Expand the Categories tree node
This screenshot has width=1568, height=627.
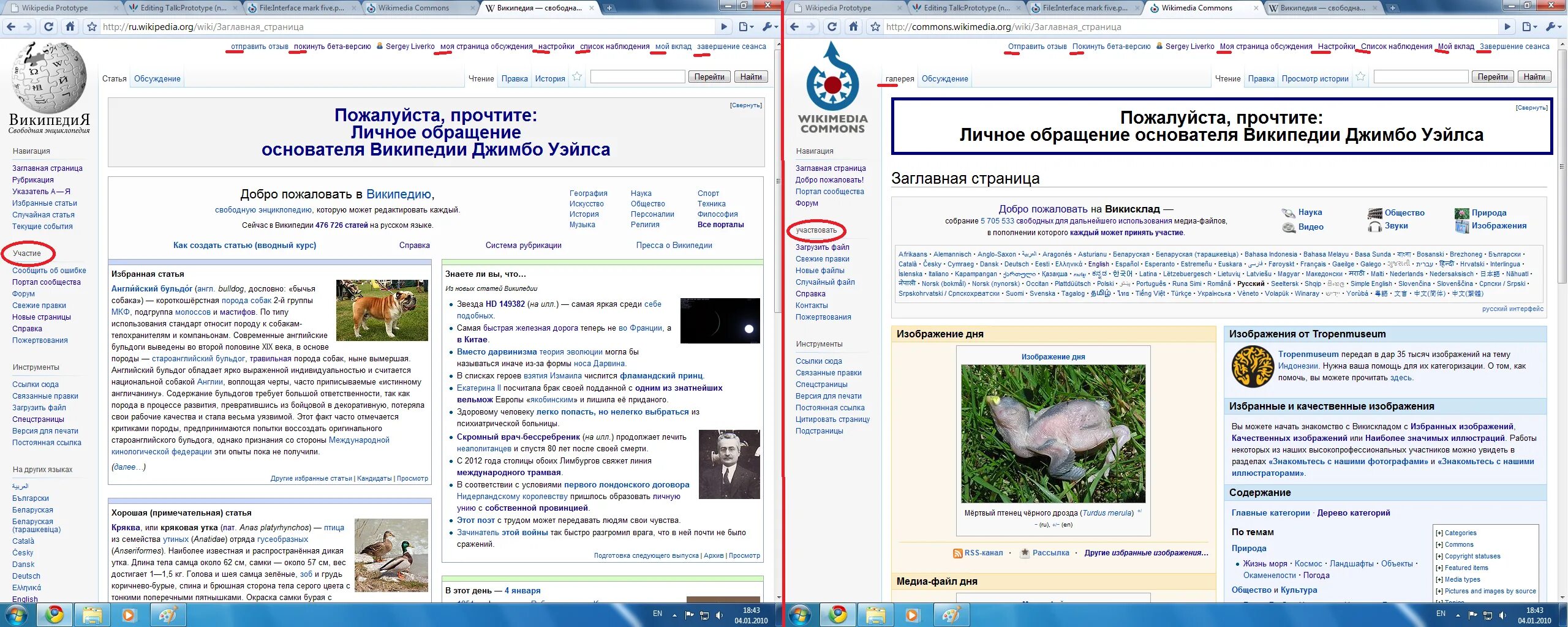click(x=1439, y=533)
